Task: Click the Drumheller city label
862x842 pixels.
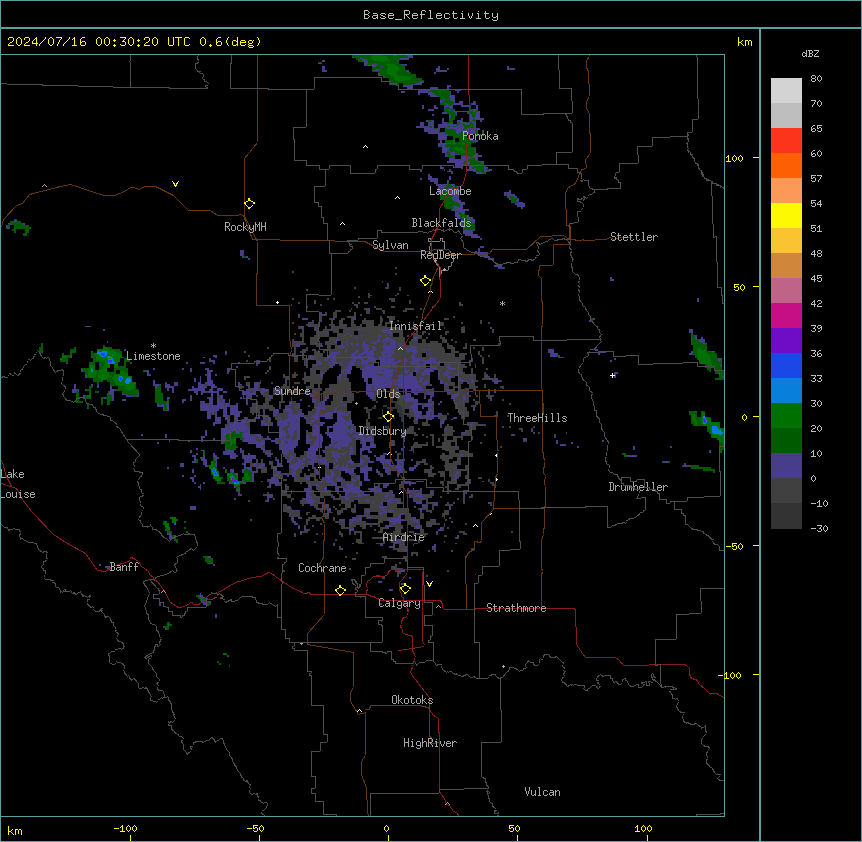Action: (638, 487)
